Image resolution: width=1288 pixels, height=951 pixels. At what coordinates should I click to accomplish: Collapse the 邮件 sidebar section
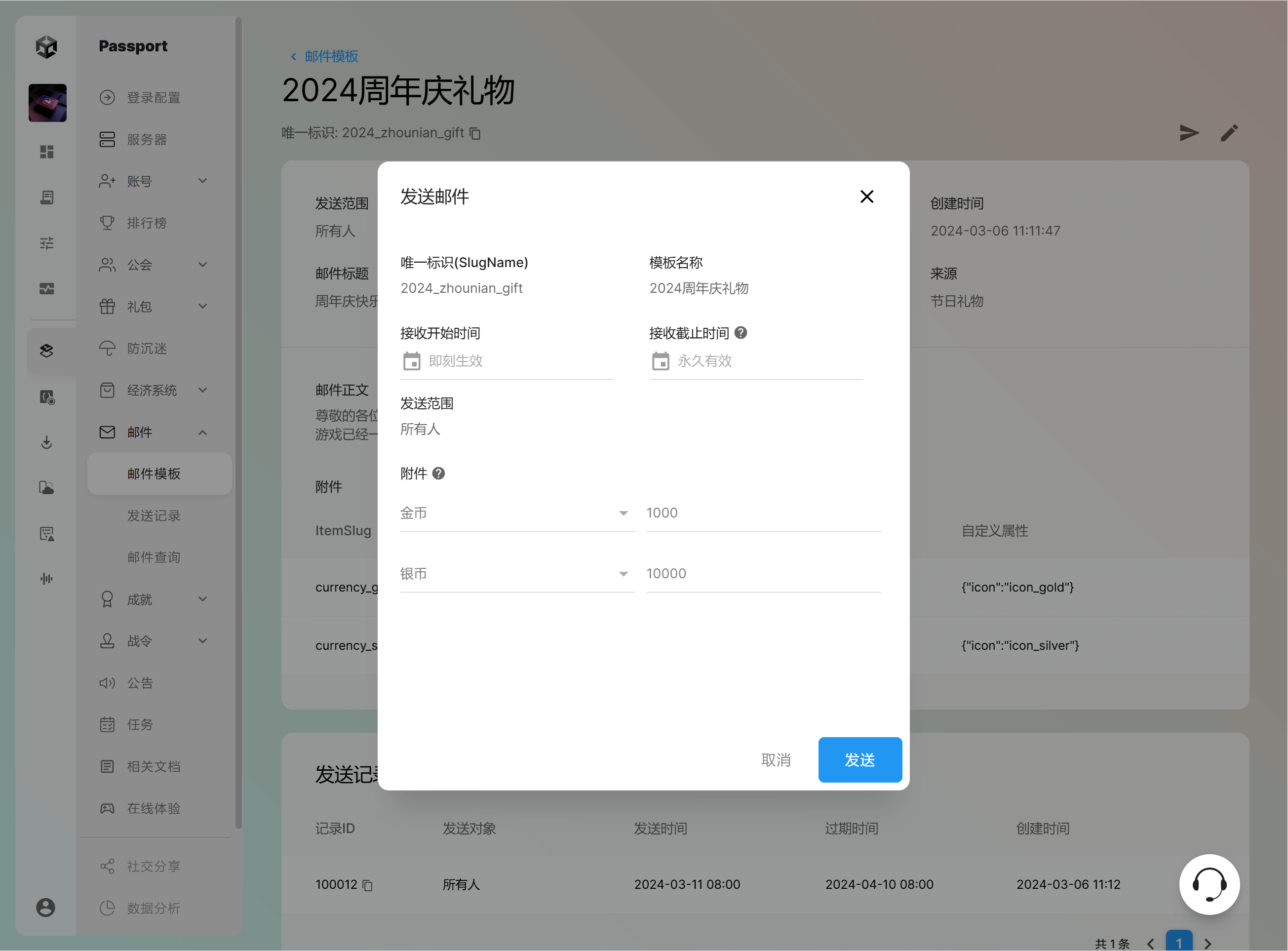click(x=202, y=433)
